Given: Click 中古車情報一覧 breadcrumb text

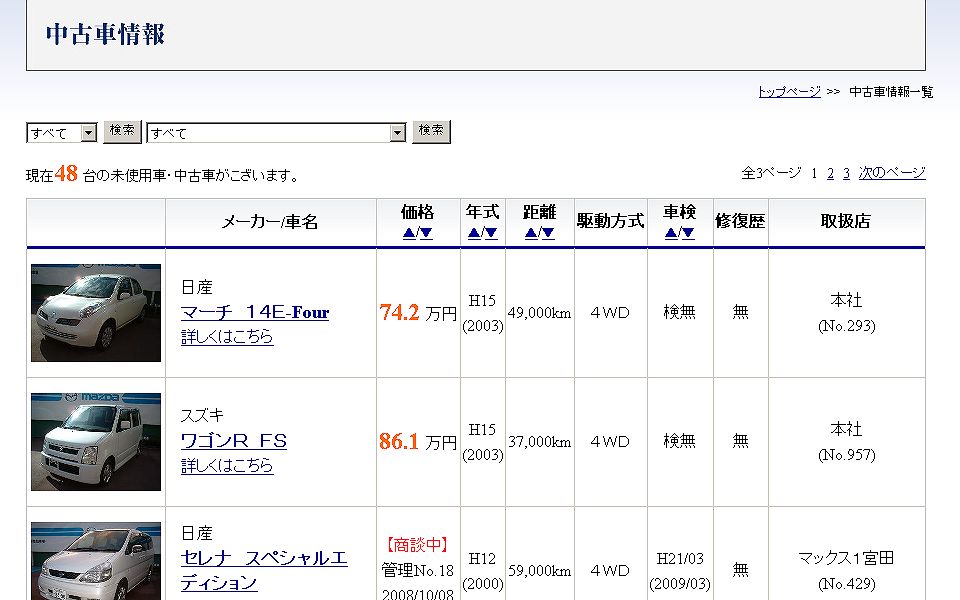Looking at the screenshot, I should (x=891, y=92).
